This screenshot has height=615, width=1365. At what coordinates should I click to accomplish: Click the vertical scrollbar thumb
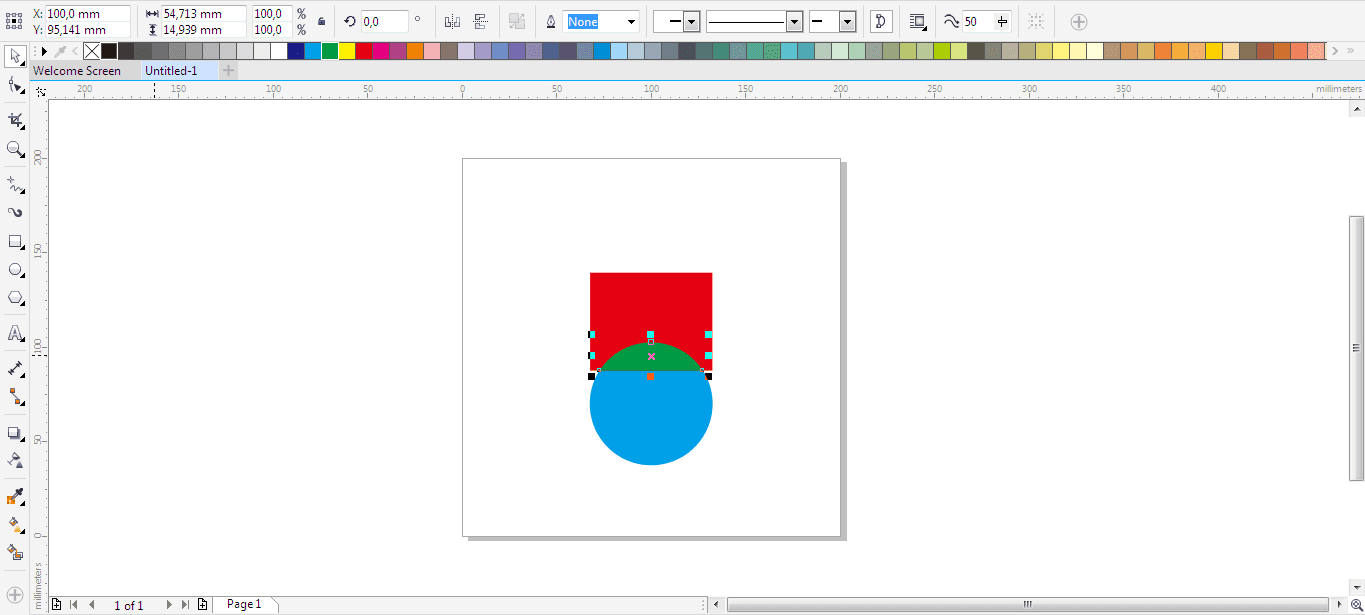coord(1356,348)
